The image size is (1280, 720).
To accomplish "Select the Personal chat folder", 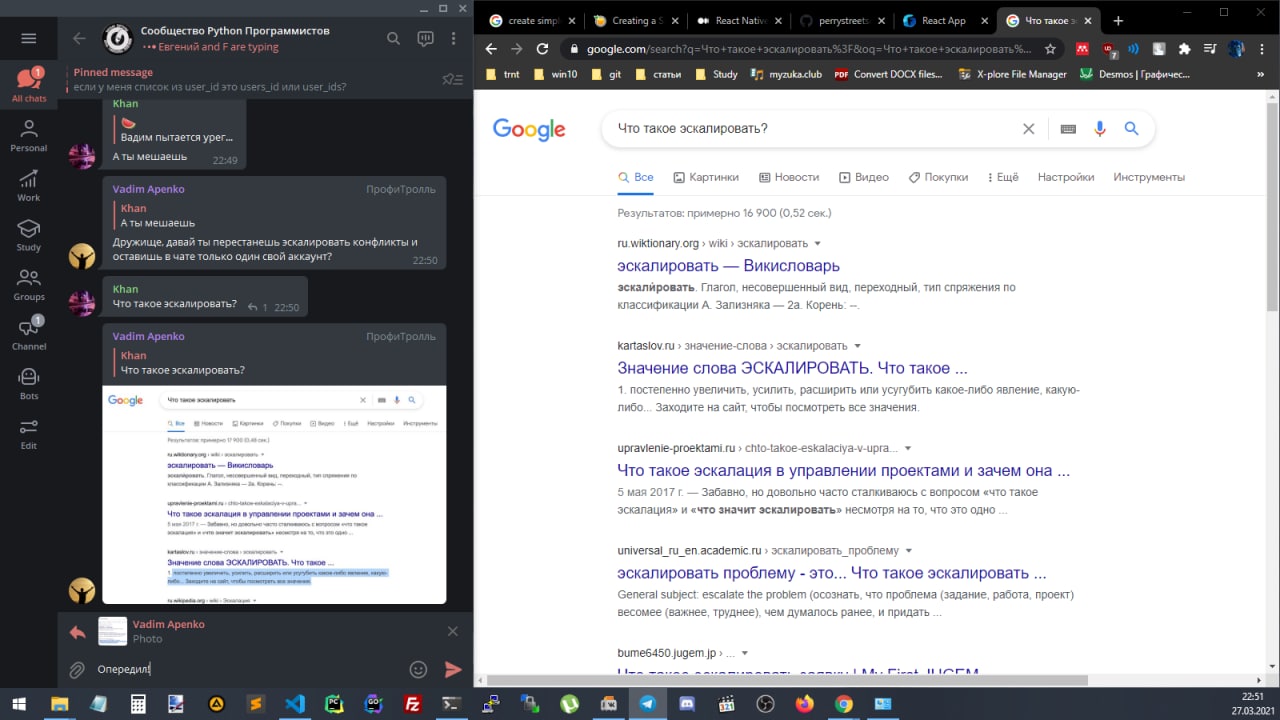I will coord(29,135).
